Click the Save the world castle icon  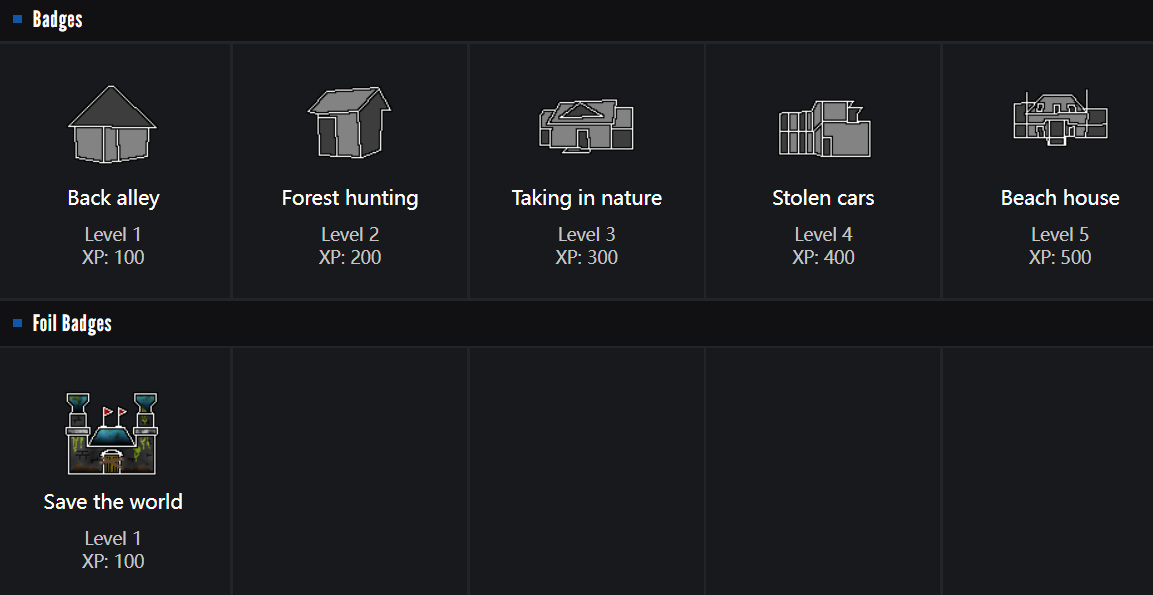click(x=112, y=433)
